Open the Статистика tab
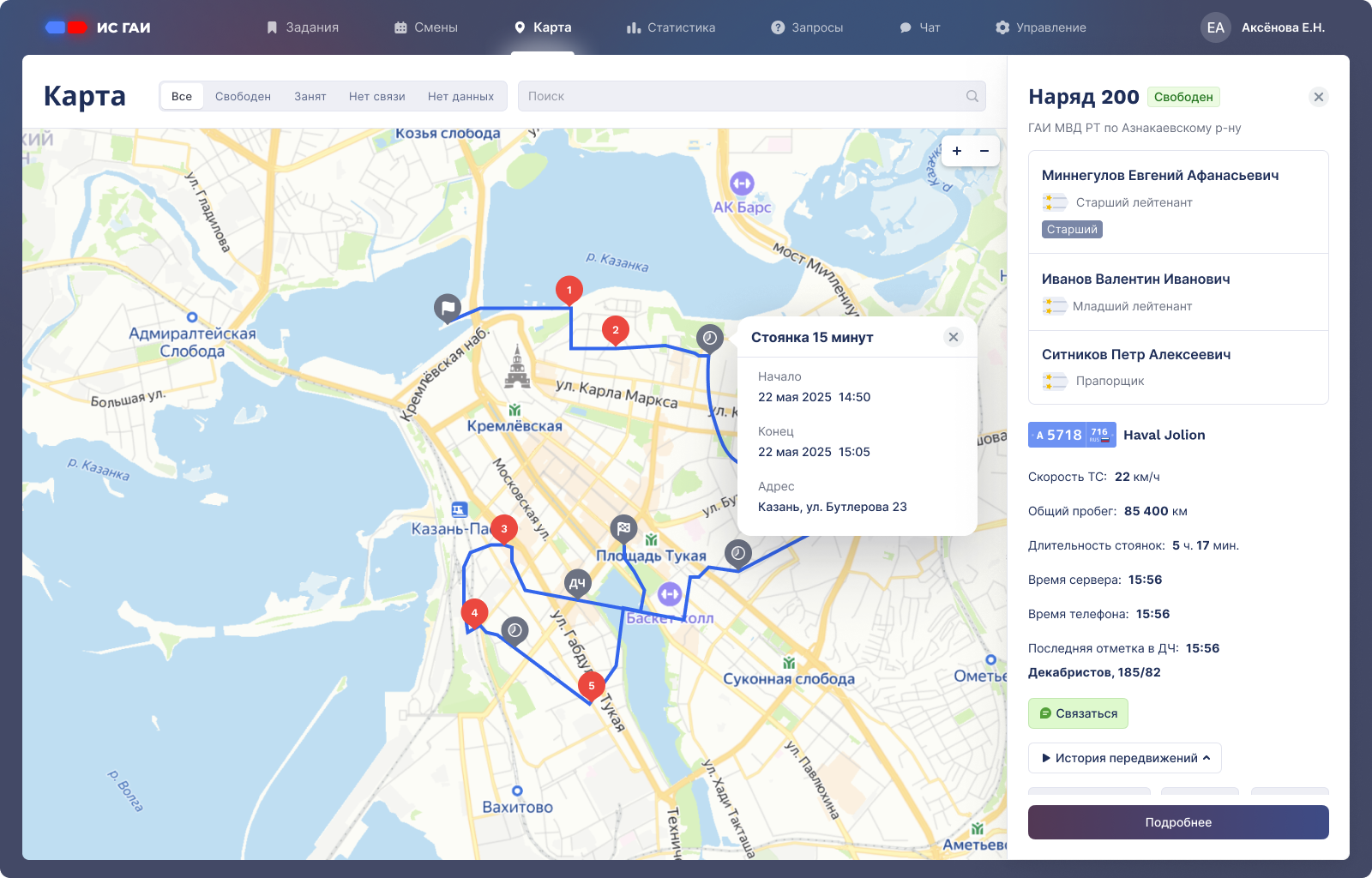Viewport: 1372px width, 878px height. (671, 27)
